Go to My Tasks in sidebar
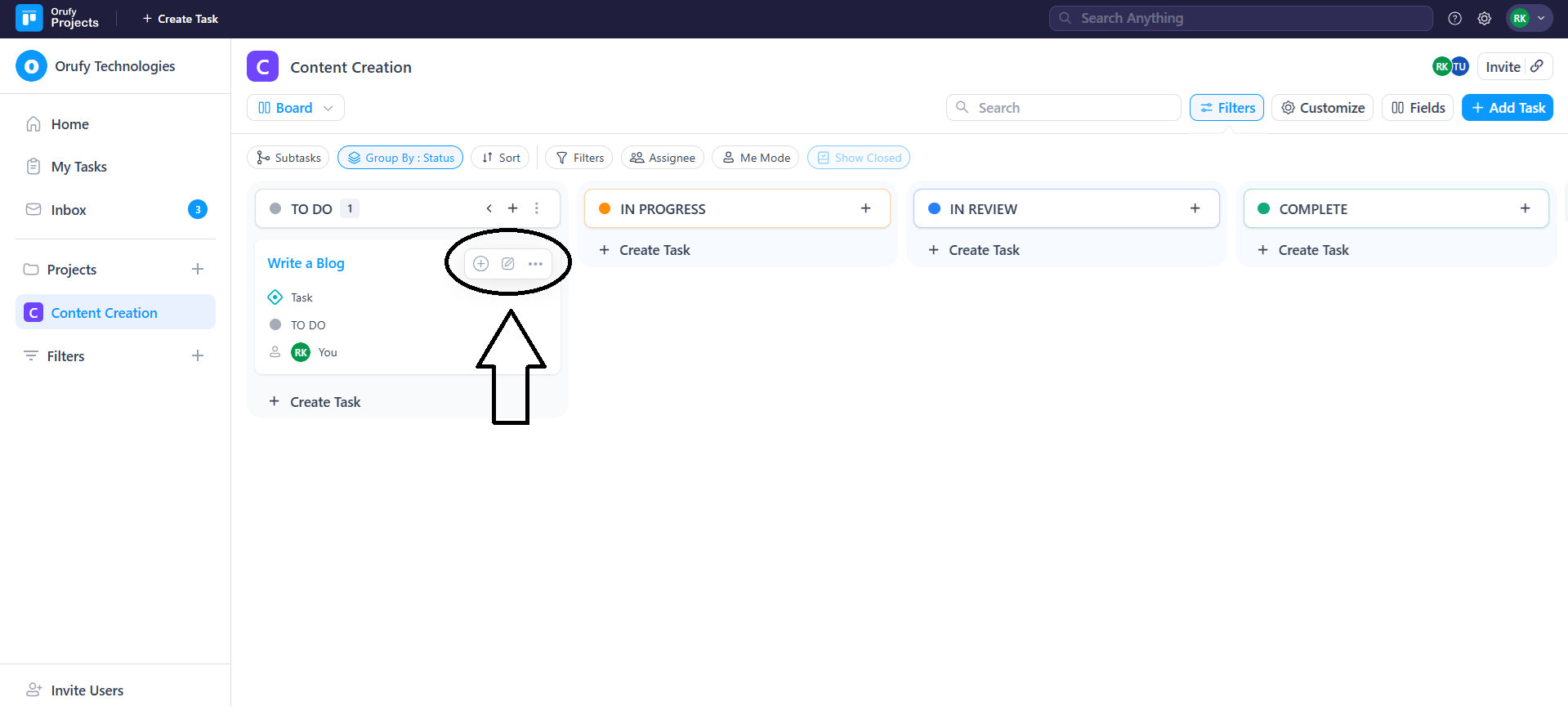This screenshot has height=715, width=1568. click(78, 167)
